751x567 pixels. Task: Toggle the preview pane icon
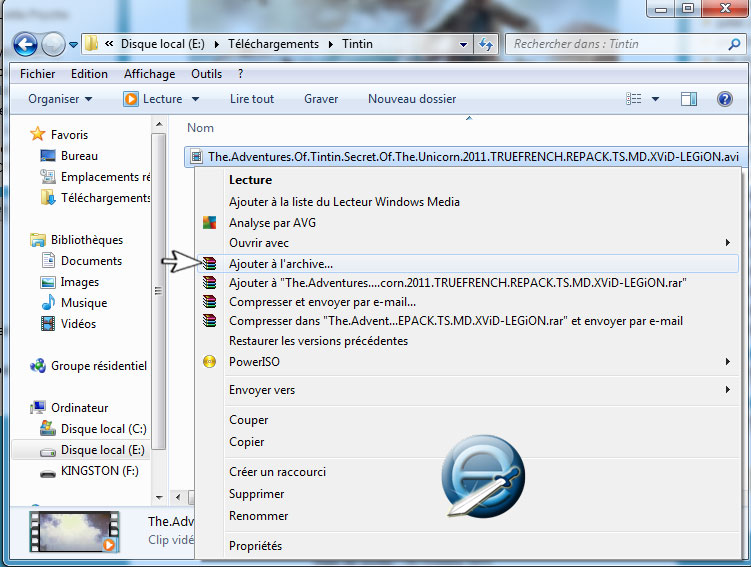coord(689,99)
